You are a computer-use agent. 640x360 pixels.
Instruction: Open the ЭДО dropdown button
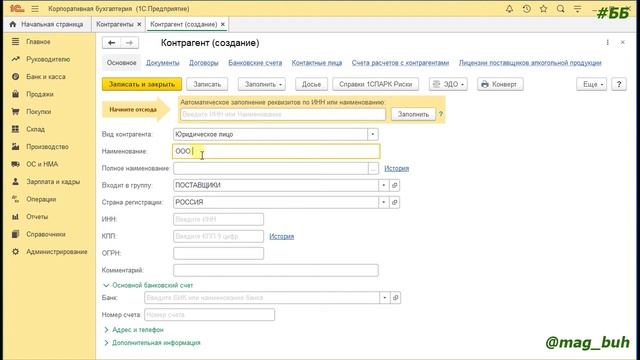click(448, 84)
